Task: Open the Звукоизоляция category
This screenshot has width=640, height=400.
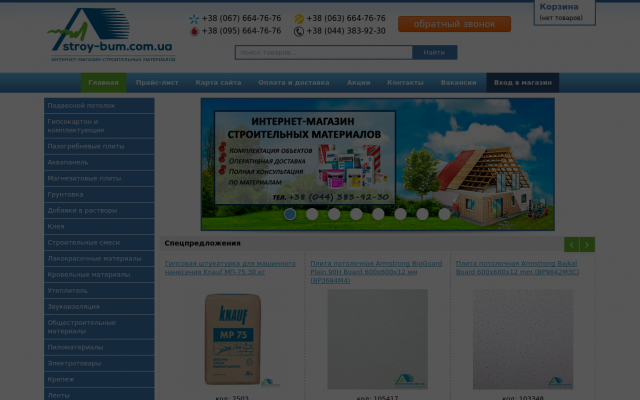Action: pos(99,307)
